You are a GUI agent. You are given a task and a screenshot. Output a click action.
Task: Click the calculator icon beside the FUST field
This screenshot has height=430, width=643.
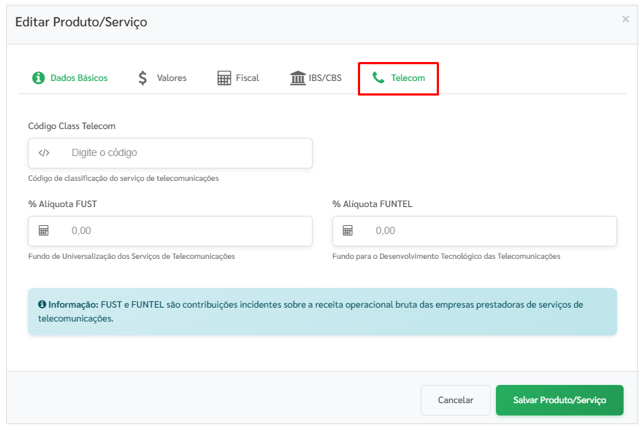44,231
